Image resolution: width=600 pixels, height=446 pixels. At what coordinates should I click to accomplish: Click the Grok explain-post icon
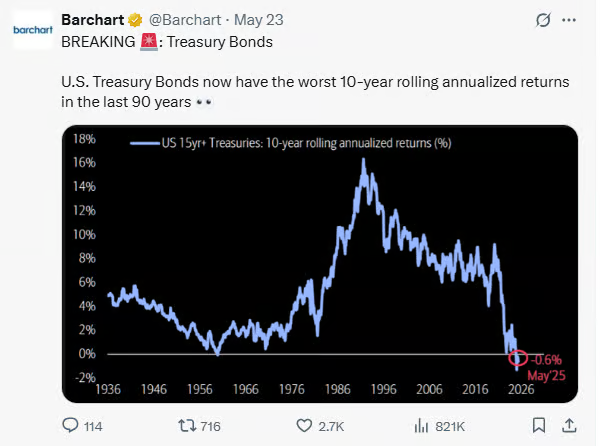pos(542,21)
